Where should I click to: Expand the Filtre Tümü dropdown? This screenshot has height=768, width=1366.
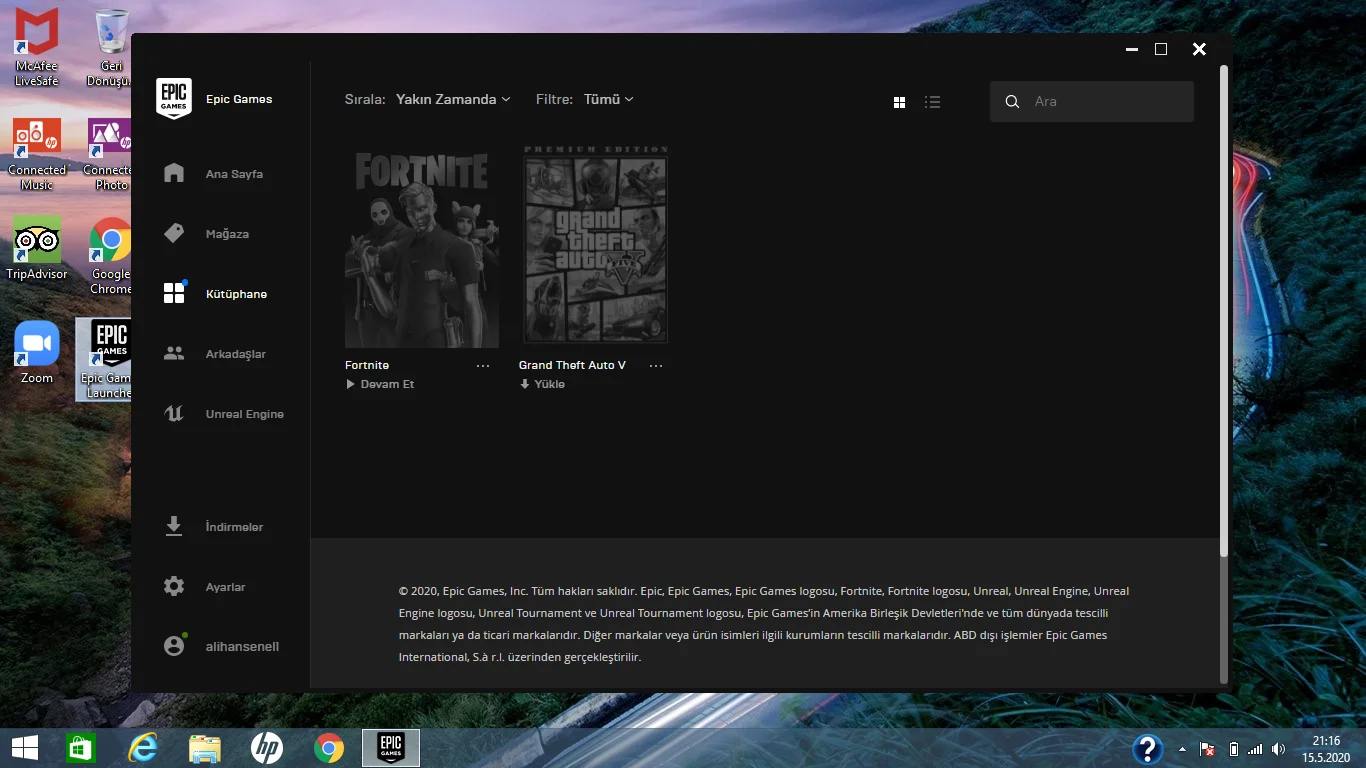coord(609,99)
